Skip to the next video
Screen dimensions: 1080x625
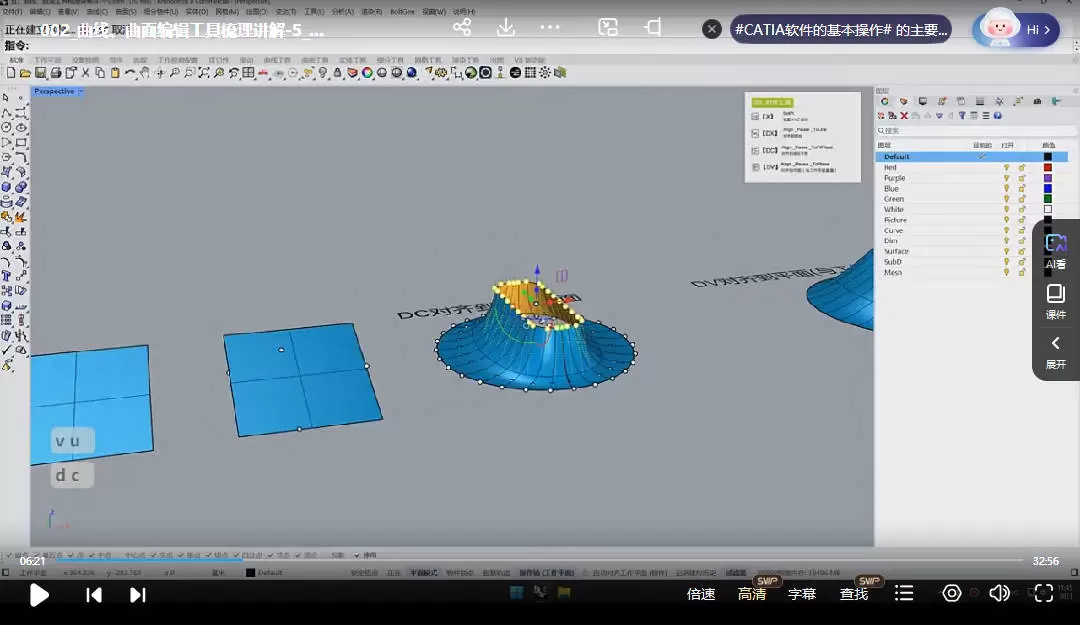coord(138,595)
